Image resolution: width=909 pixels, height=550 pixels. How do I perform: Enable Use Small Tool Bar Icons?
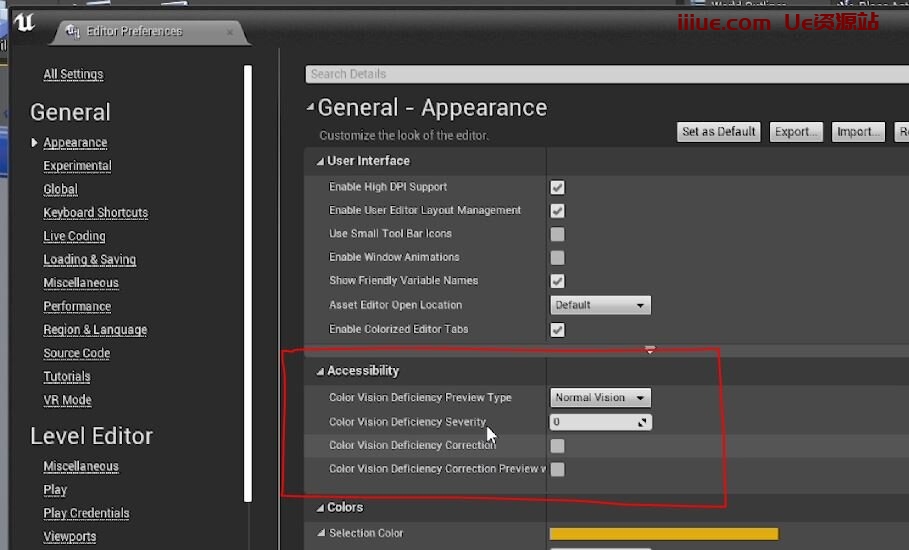[557, 234]
